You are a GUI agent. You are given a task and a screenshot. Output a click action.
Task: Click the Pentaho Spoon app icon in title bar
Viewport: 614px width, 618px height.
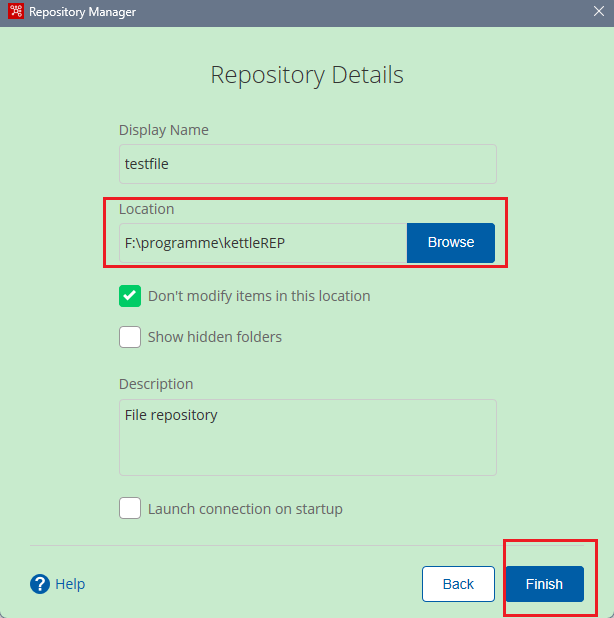coord(16,11)
